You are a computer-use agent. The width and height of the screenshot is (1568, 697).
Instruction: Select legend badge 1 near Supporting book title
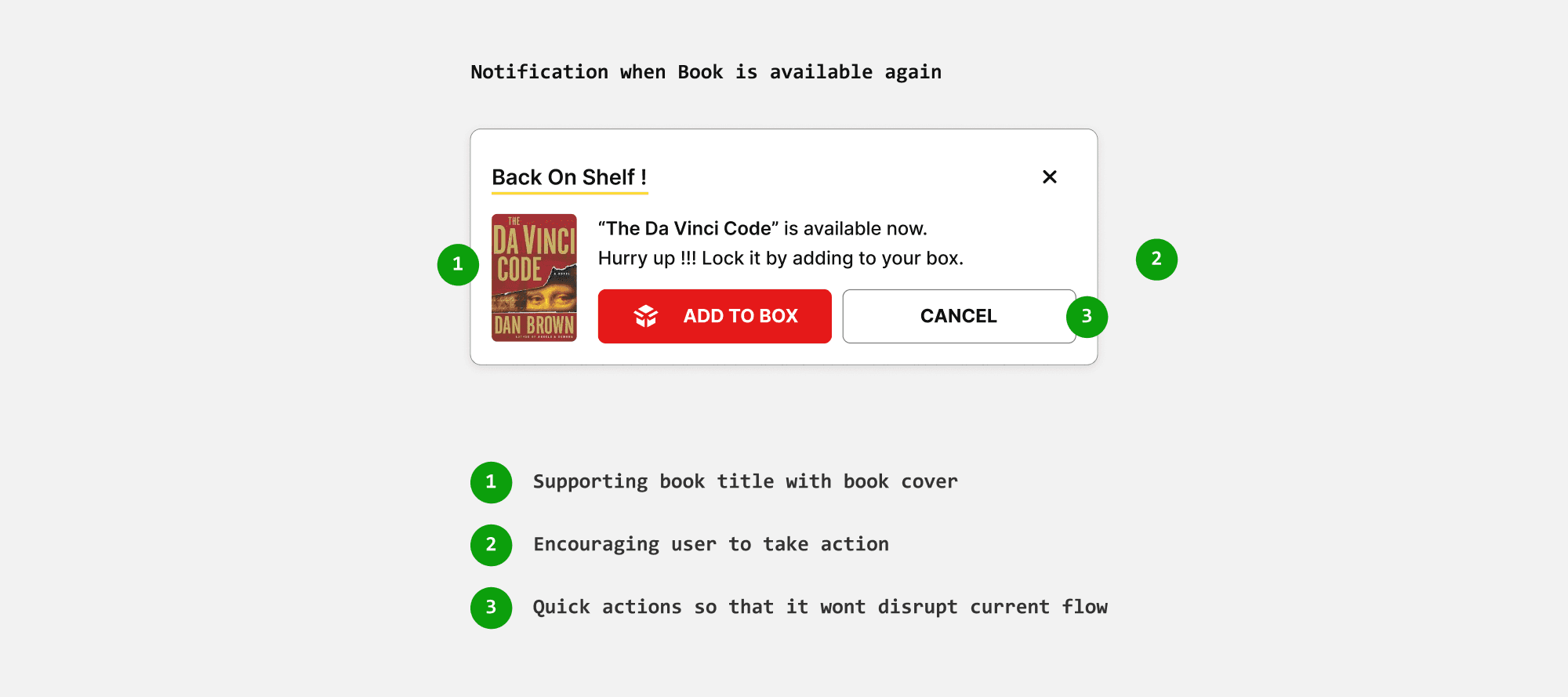click(491, 482)
